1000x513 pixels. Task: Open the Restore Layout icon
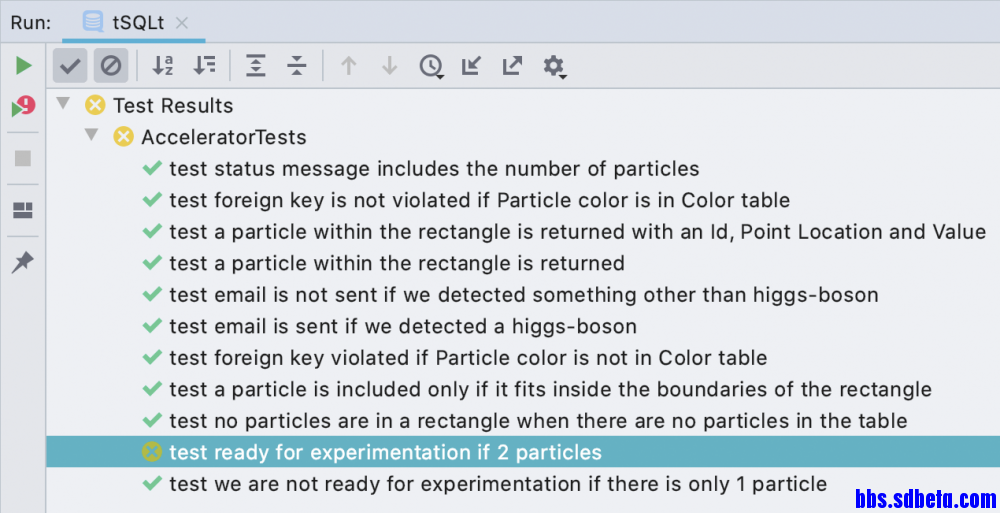pos(23,210)
